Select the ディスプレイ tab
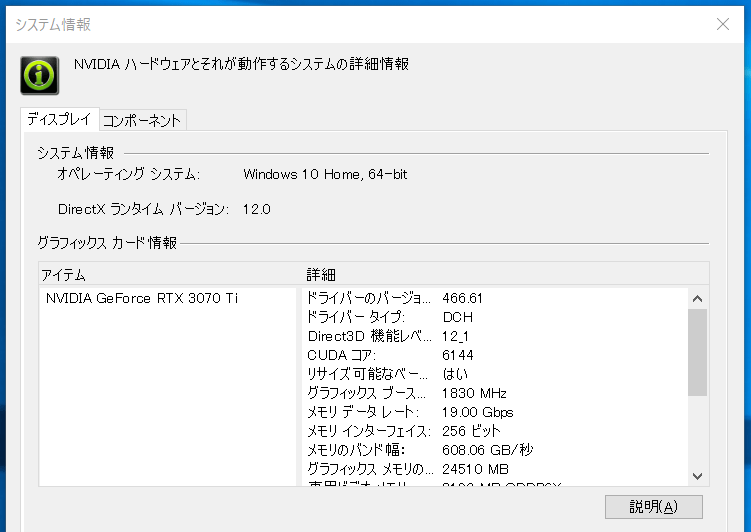This screenshot has height=532, width=751. [59, 119]
